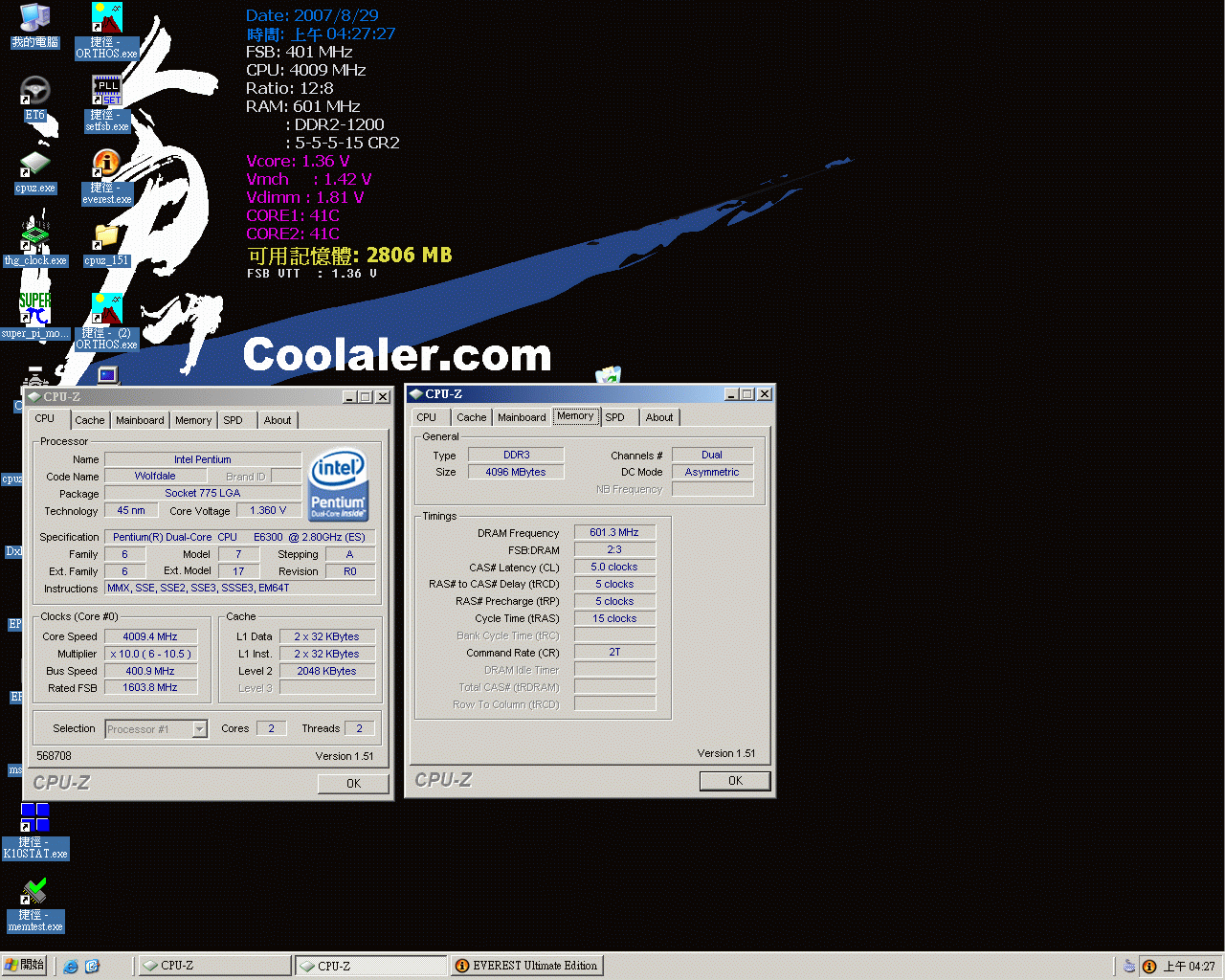Open EVEREST Ultimate Edition from taskbar

[527, 966]
